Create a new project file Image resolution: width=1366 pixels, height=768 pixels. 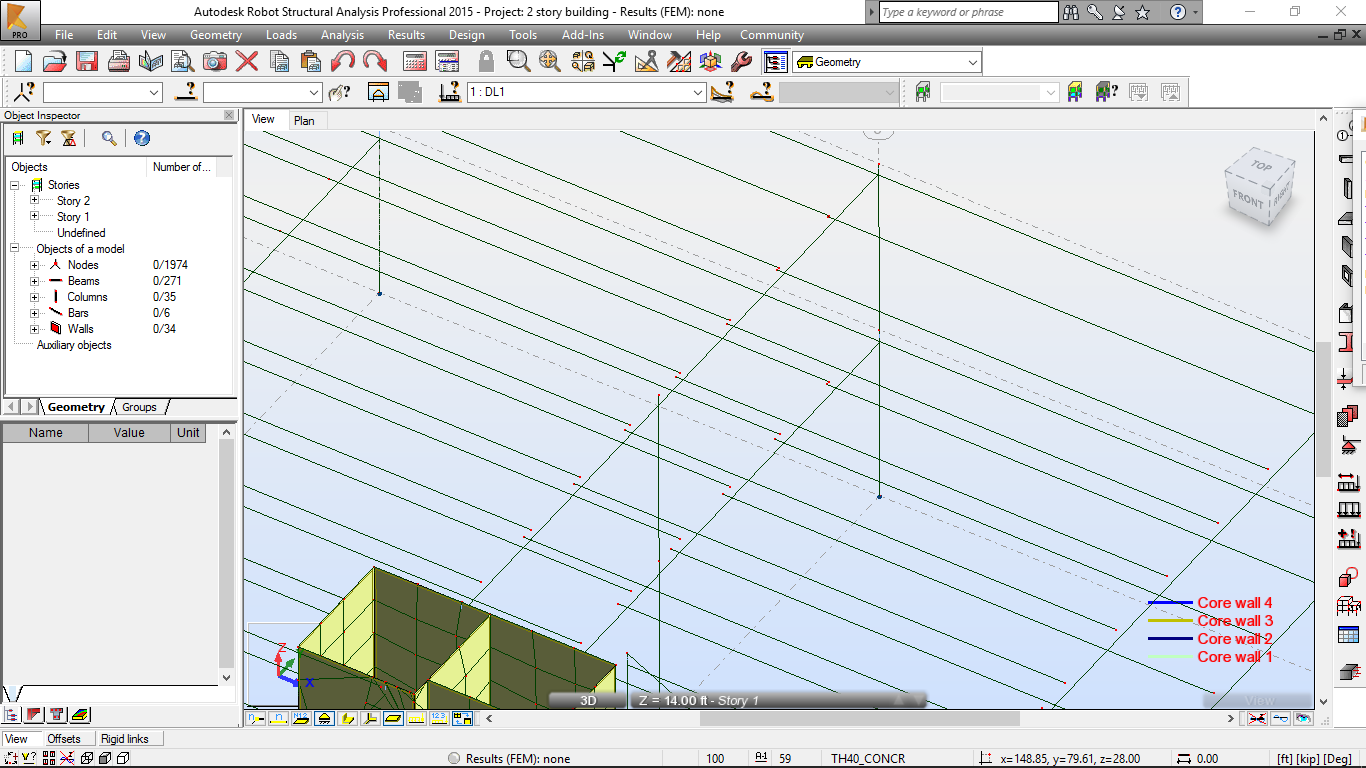tap(23, 61)
